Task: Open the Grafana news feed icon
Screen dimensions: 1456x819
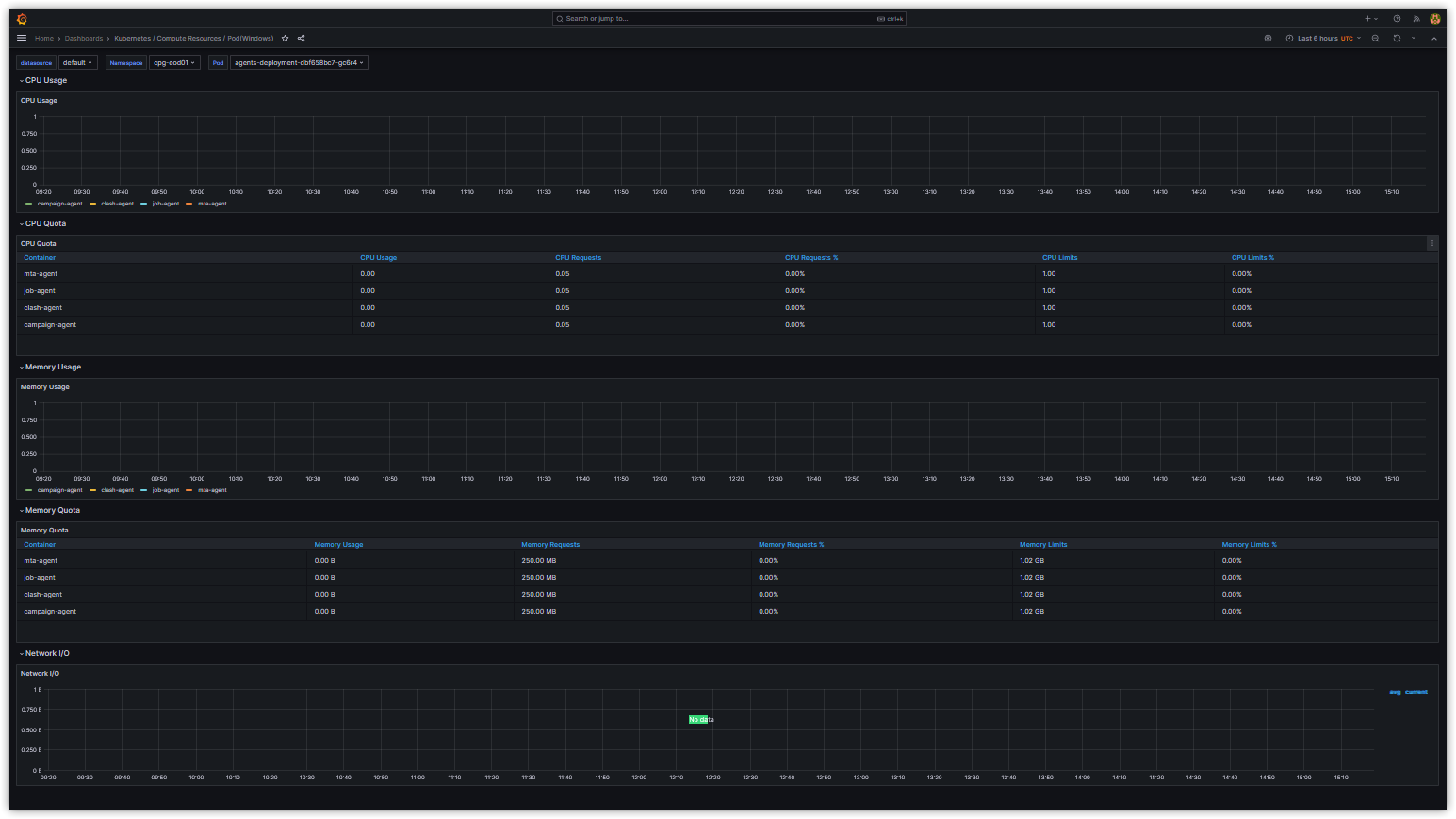Action: coord(1415,18)
